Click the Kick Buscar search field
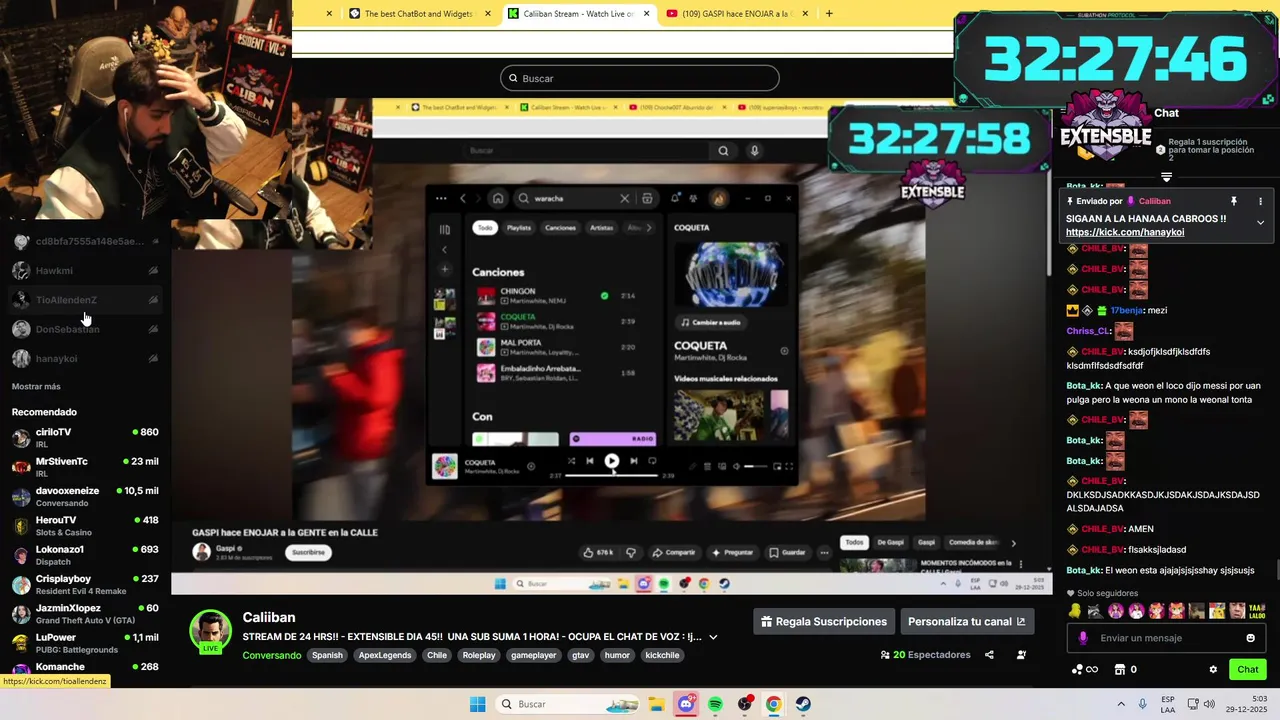Image resolution: width=1280 pixels, height=720 pixels. (640, 78)
